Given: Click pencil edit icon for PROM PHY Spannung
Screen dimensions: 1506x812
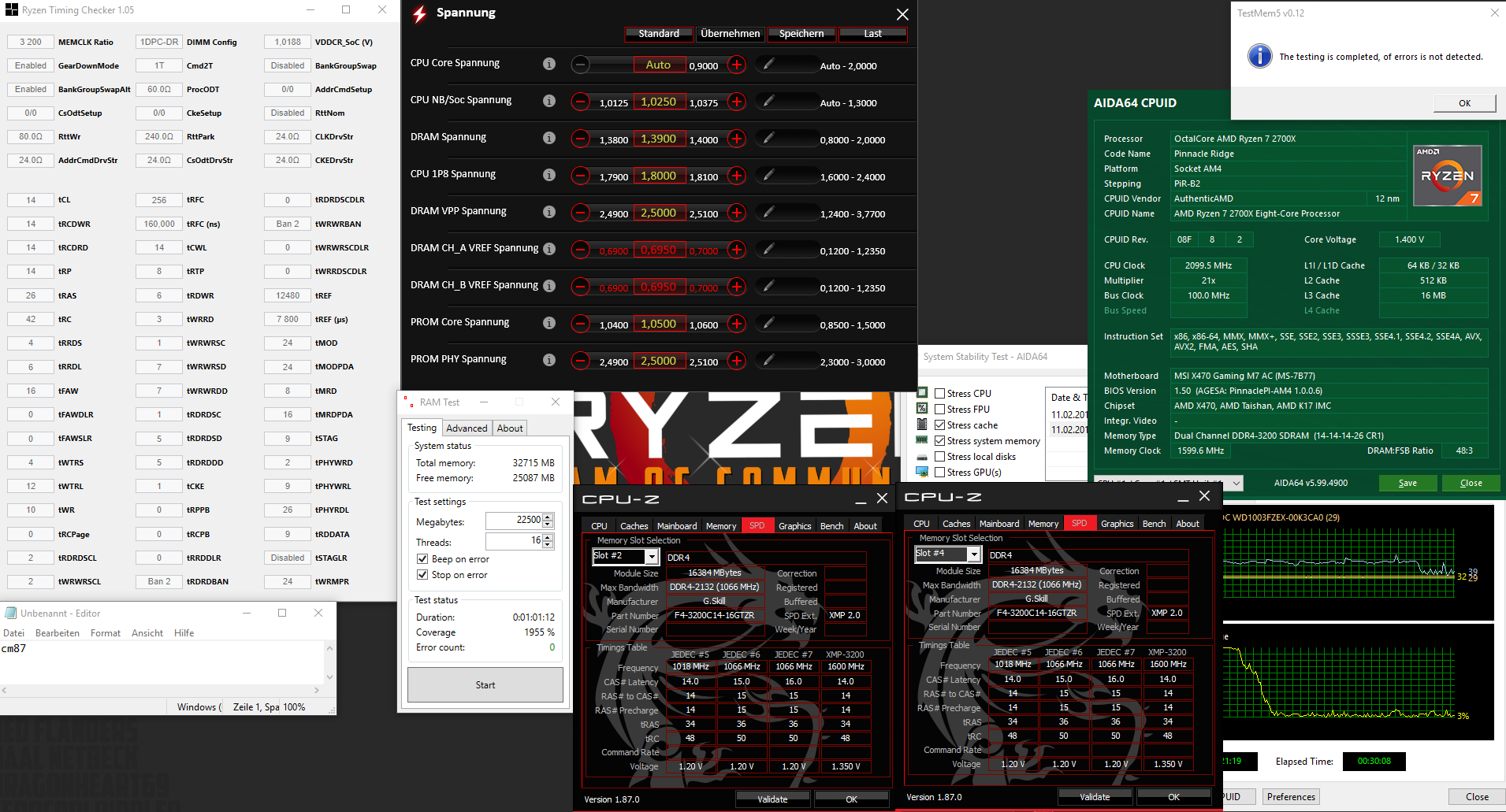Looking at the screenshot, I should coord(768,360).
